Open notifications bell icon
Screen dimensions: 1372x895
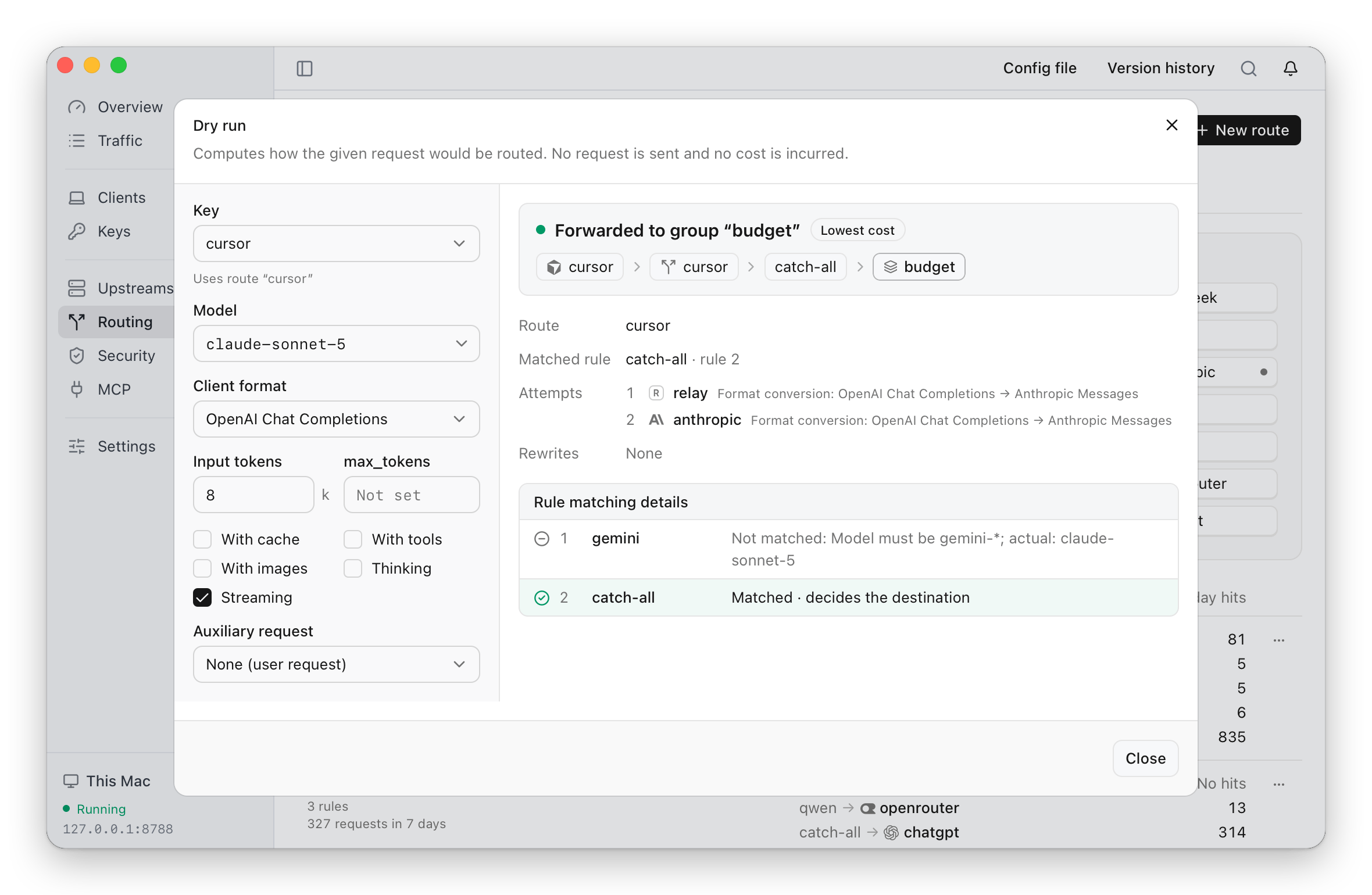pos(1290,69)
